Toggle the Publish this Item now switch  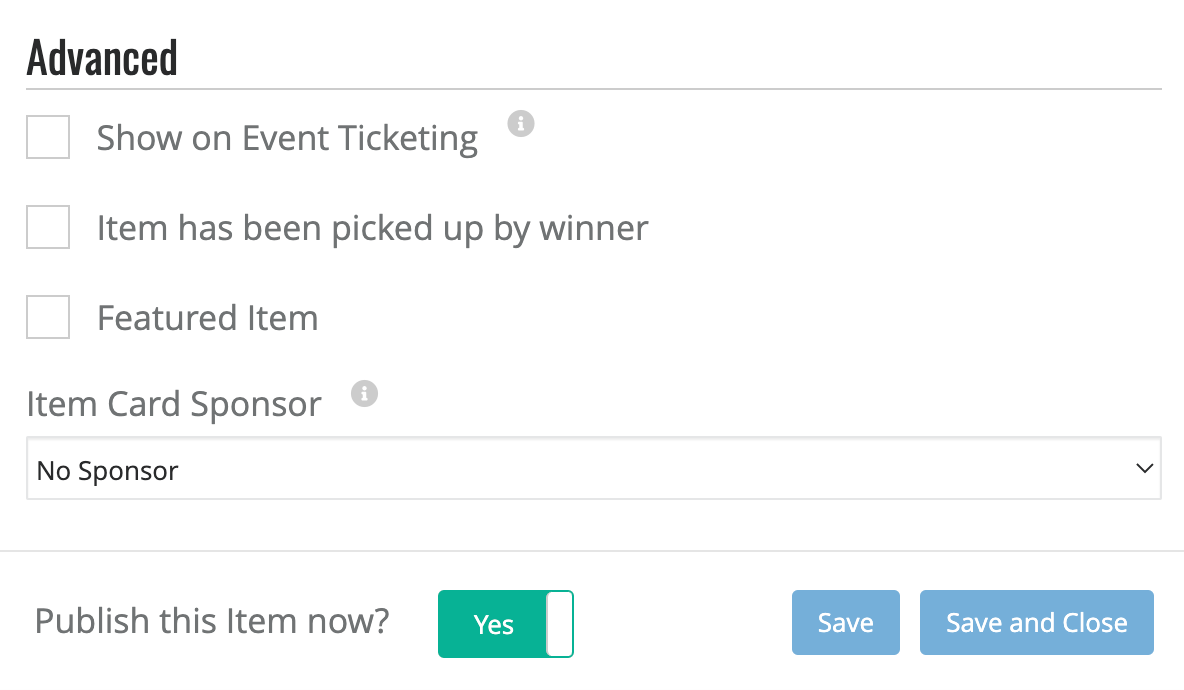[x=506, y=624]
